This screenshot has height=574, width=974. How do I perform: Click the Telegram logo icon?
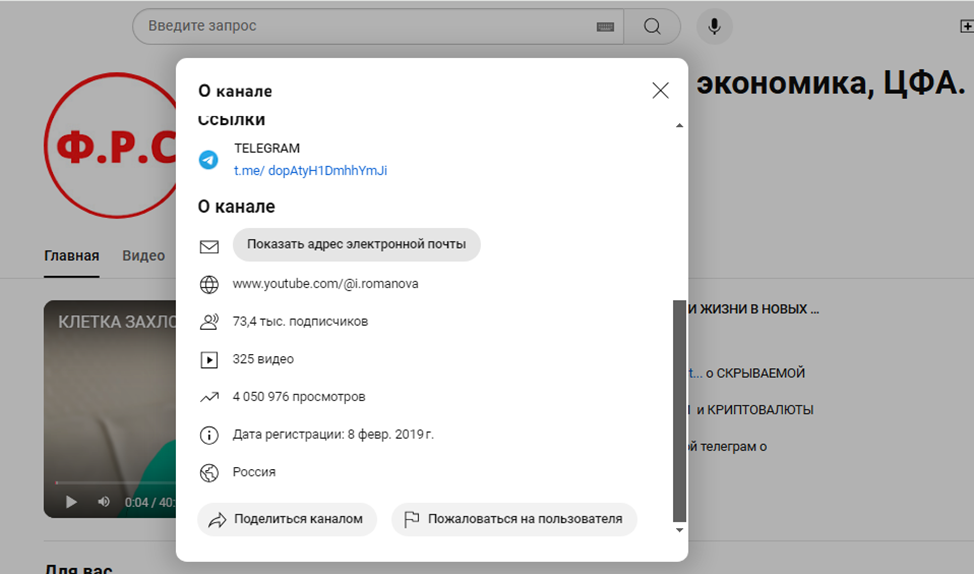(x=209, y=160)
